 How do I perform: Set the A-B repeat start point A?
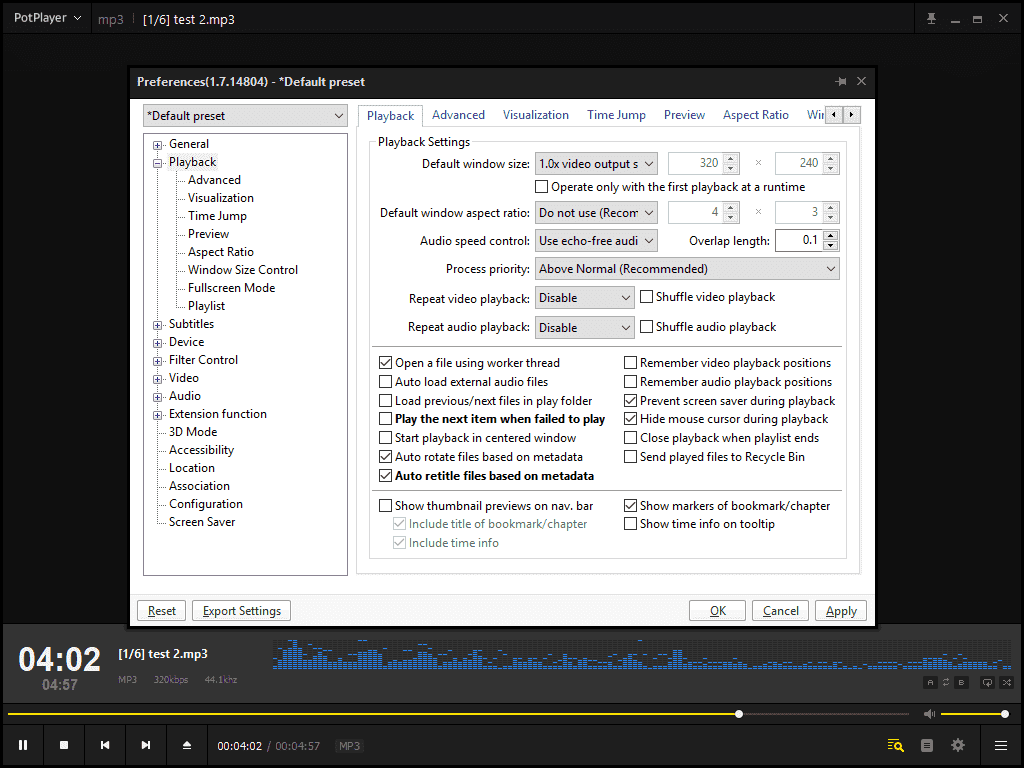coord(931,682)
